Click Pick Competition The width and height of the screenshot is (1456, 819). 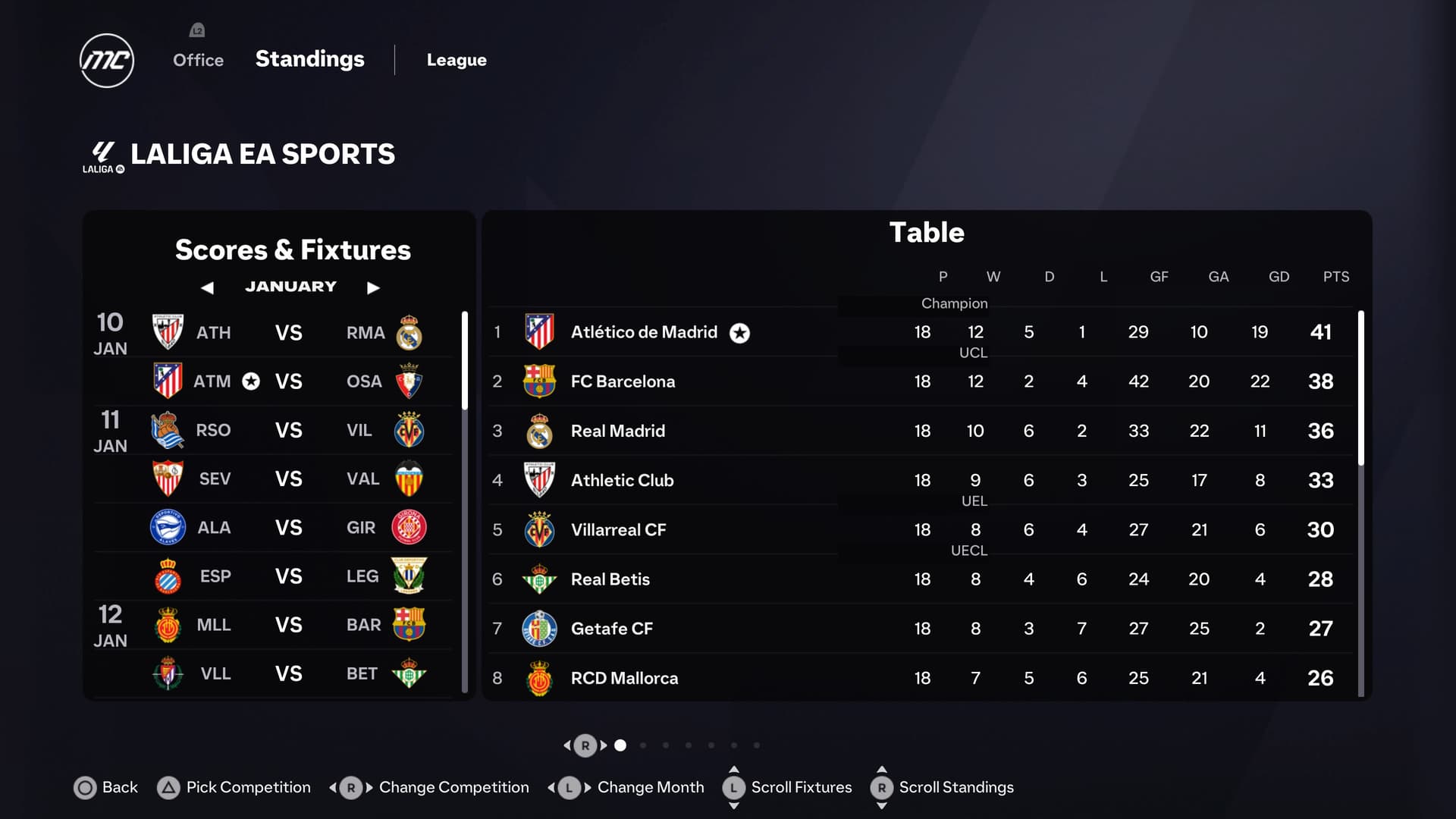pyautogui.click(x=234, y=787)
